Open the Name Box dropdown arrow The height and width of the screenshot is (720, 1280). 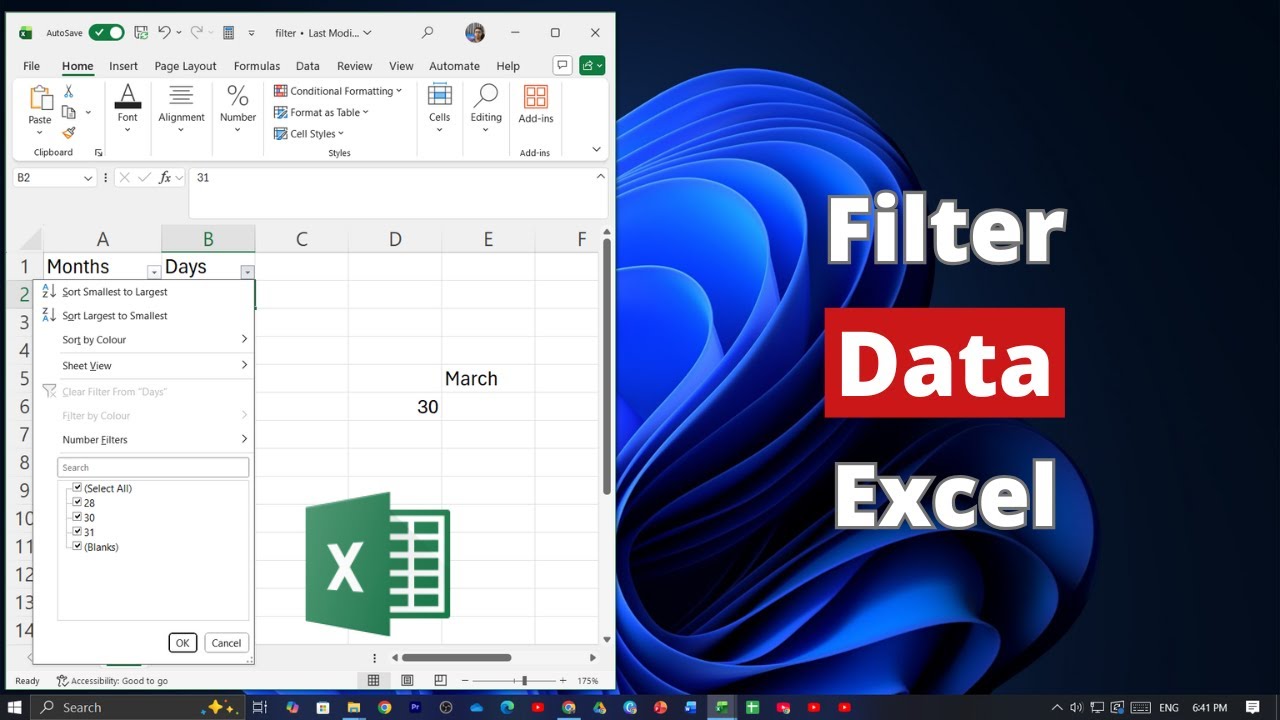point(88,178)
